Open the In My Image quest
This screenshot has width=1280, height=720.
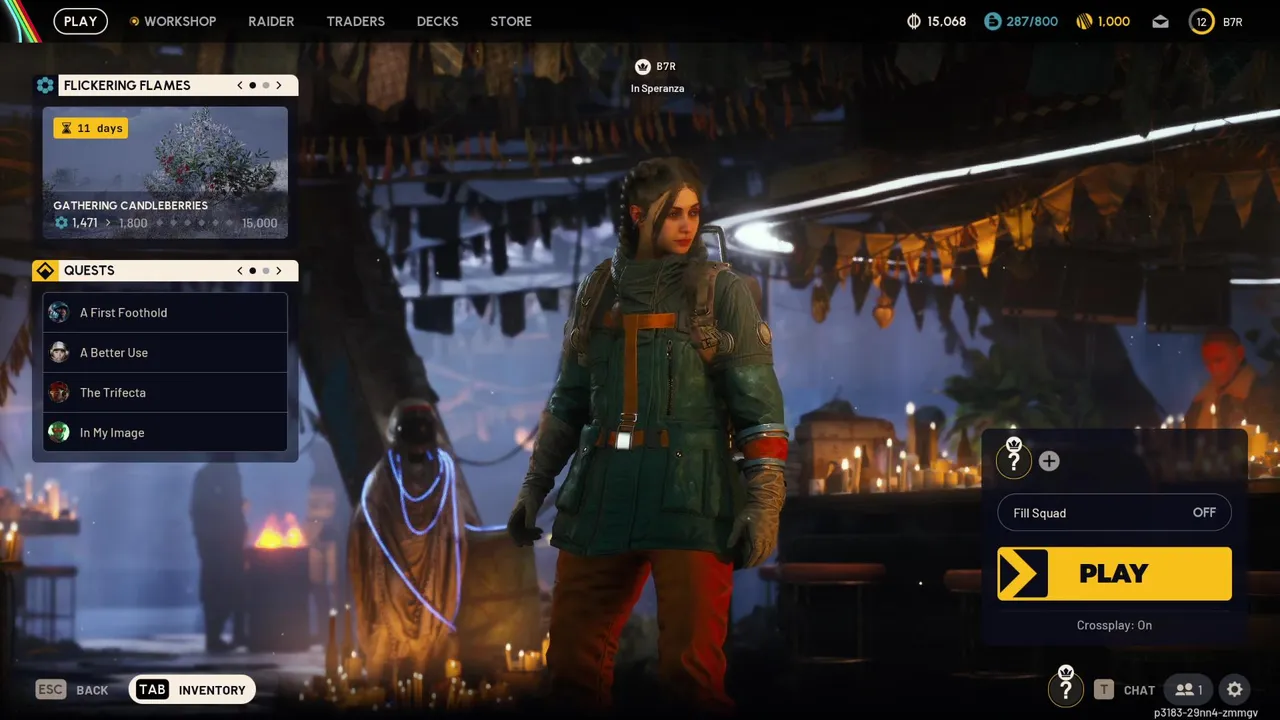tap(165, 432)
